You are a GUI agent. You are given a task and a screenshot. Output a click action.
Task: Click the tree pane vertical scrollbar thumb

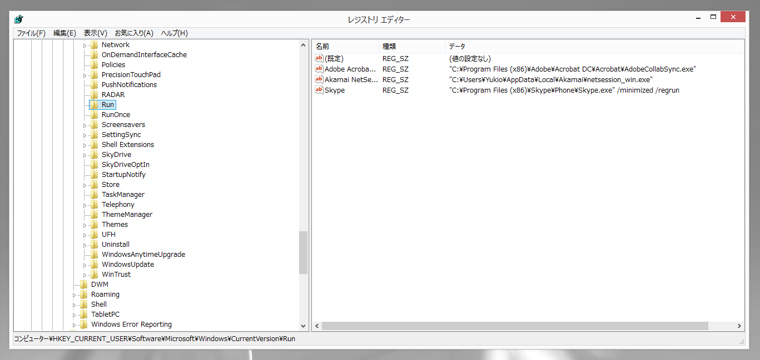pyautogui.click(x=303, y=252)
